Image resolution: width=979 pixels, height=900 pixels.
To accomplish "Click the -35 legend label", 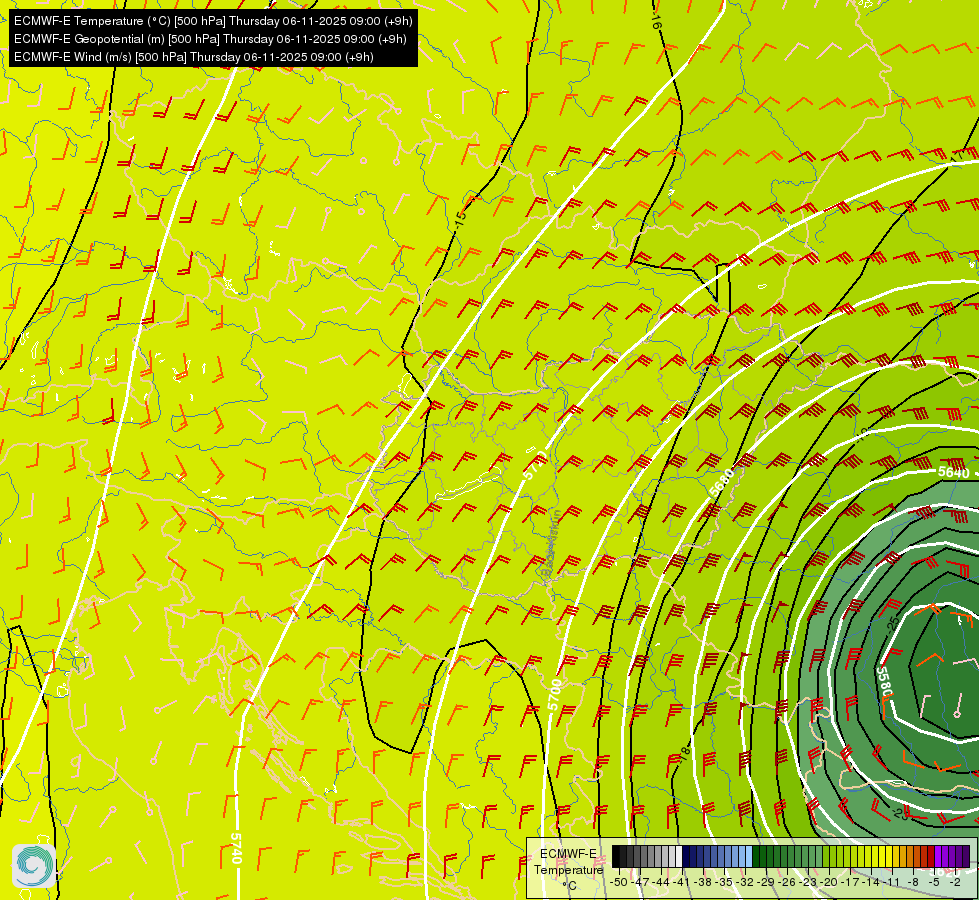I will click(x=724, y=882).
